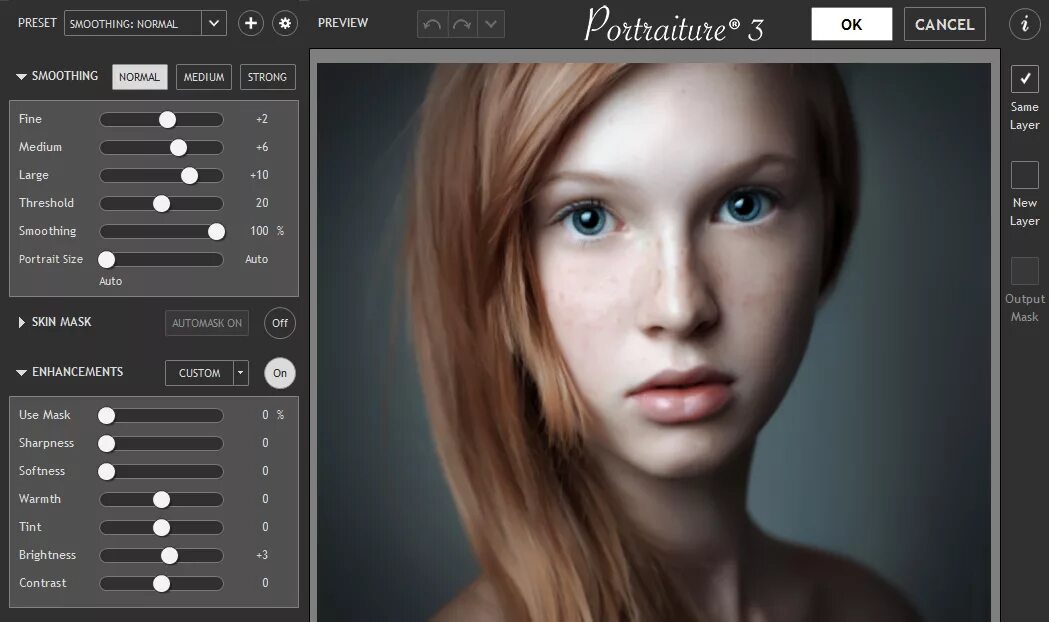Click the OK button
This screenshot has height=622, width=1049.
851,25
